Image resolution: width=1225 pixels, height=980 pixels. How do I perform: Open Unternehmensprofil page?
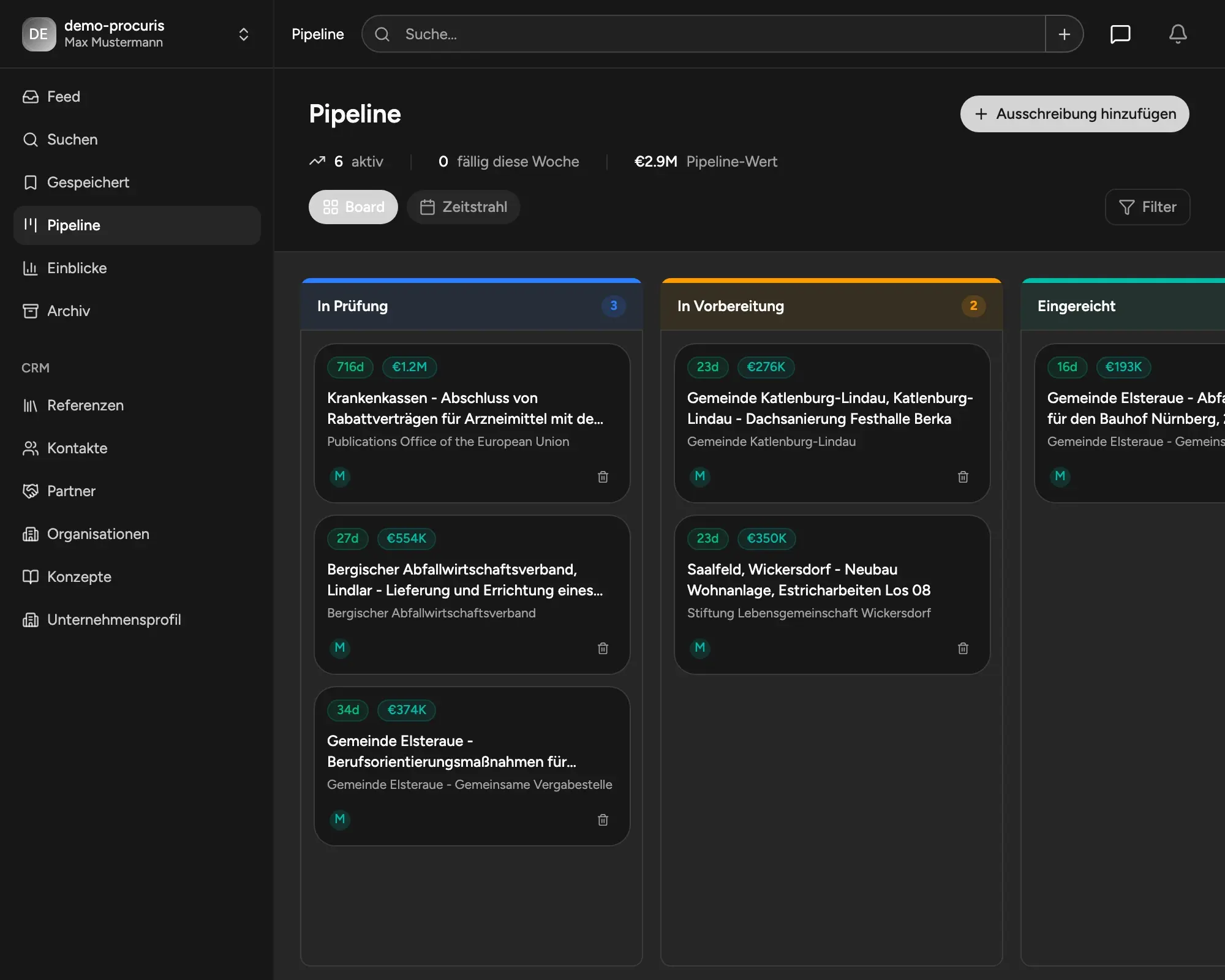click(x=137, y=620)
